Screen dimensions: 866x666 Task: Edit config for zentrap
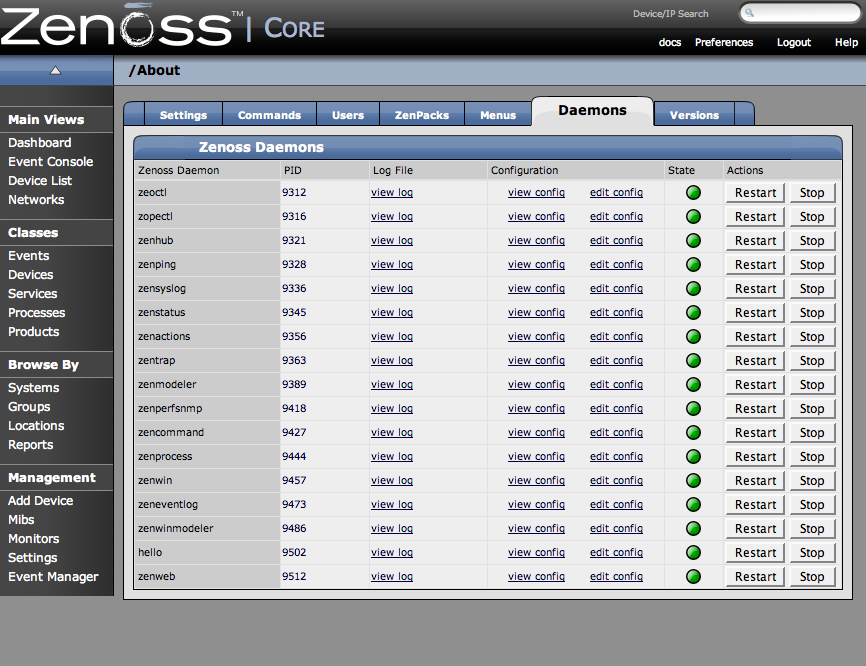616,361
